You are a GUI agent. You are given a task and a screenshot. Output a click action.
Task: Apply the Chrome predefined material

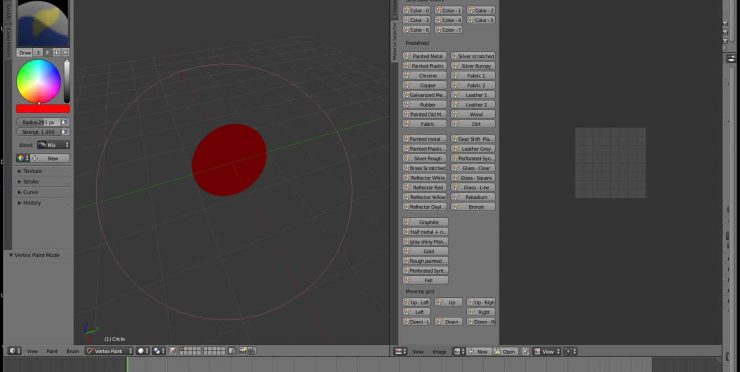click(x=424, y=76)
